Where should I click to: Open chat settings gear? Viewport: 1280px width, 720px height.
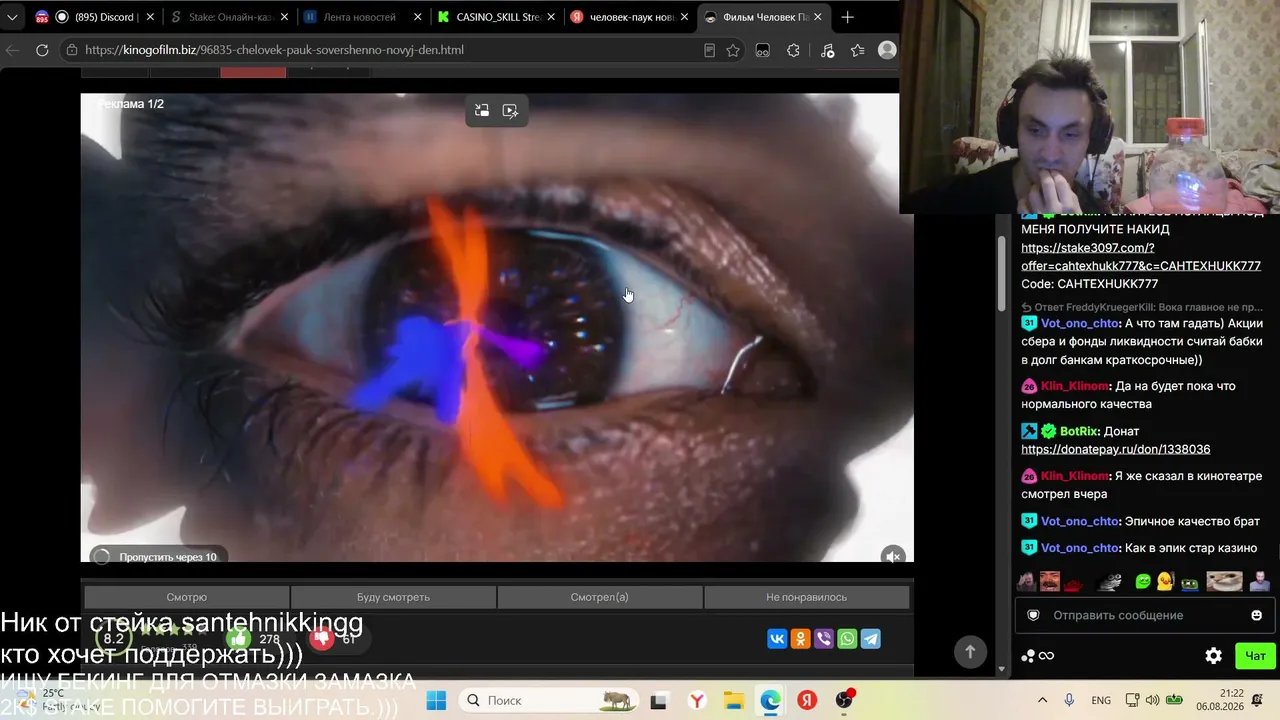(1213, 656)
